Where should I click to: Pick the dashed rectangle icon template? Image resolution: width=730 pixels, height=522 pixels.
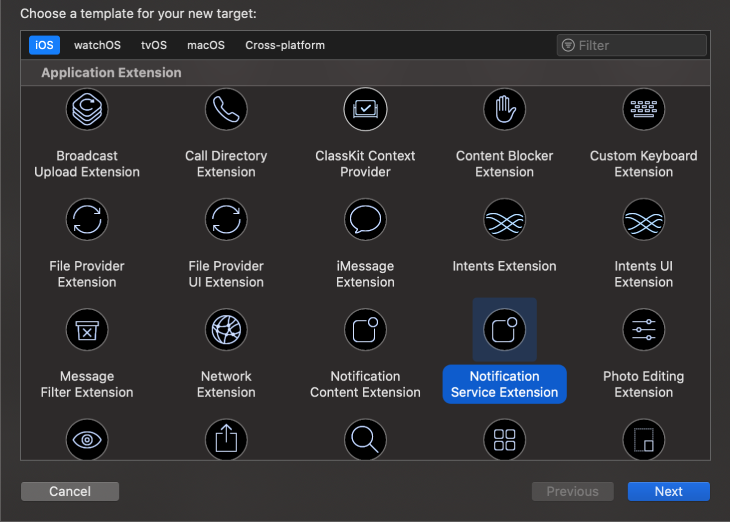(644, 439)
